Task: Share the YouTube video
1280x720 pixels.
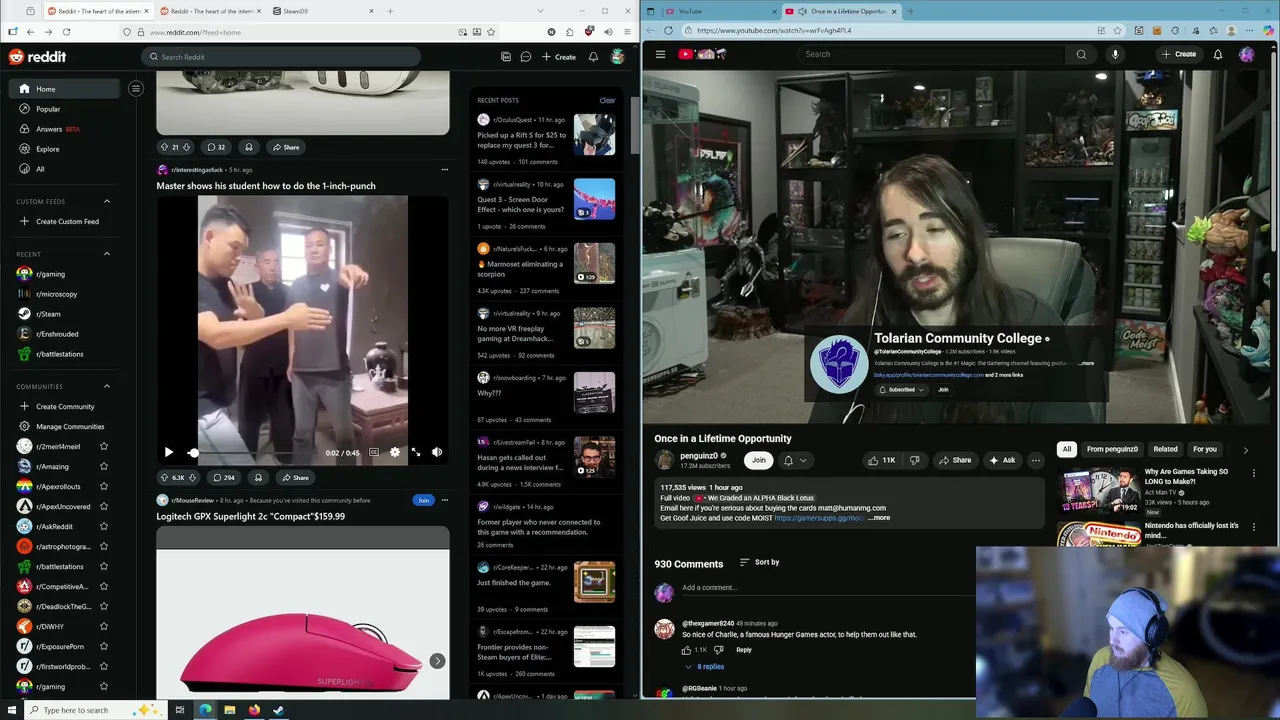Action: click(955, 460)
